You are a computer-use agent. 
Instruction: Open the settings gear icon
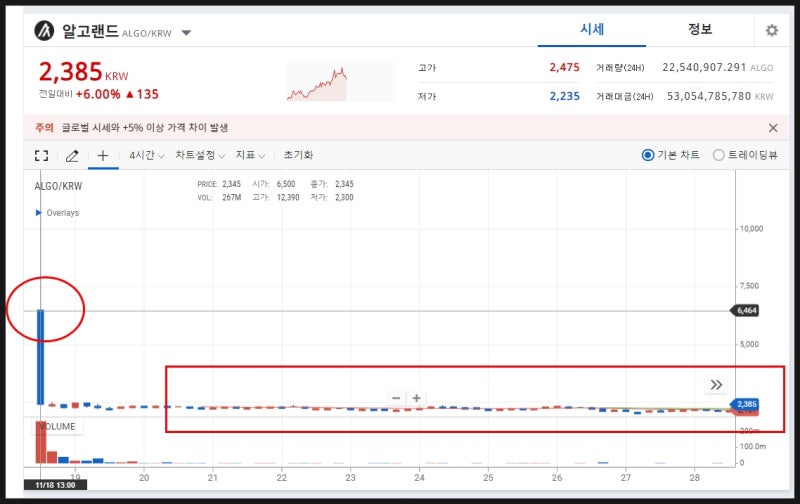click(x=771, y=31)
